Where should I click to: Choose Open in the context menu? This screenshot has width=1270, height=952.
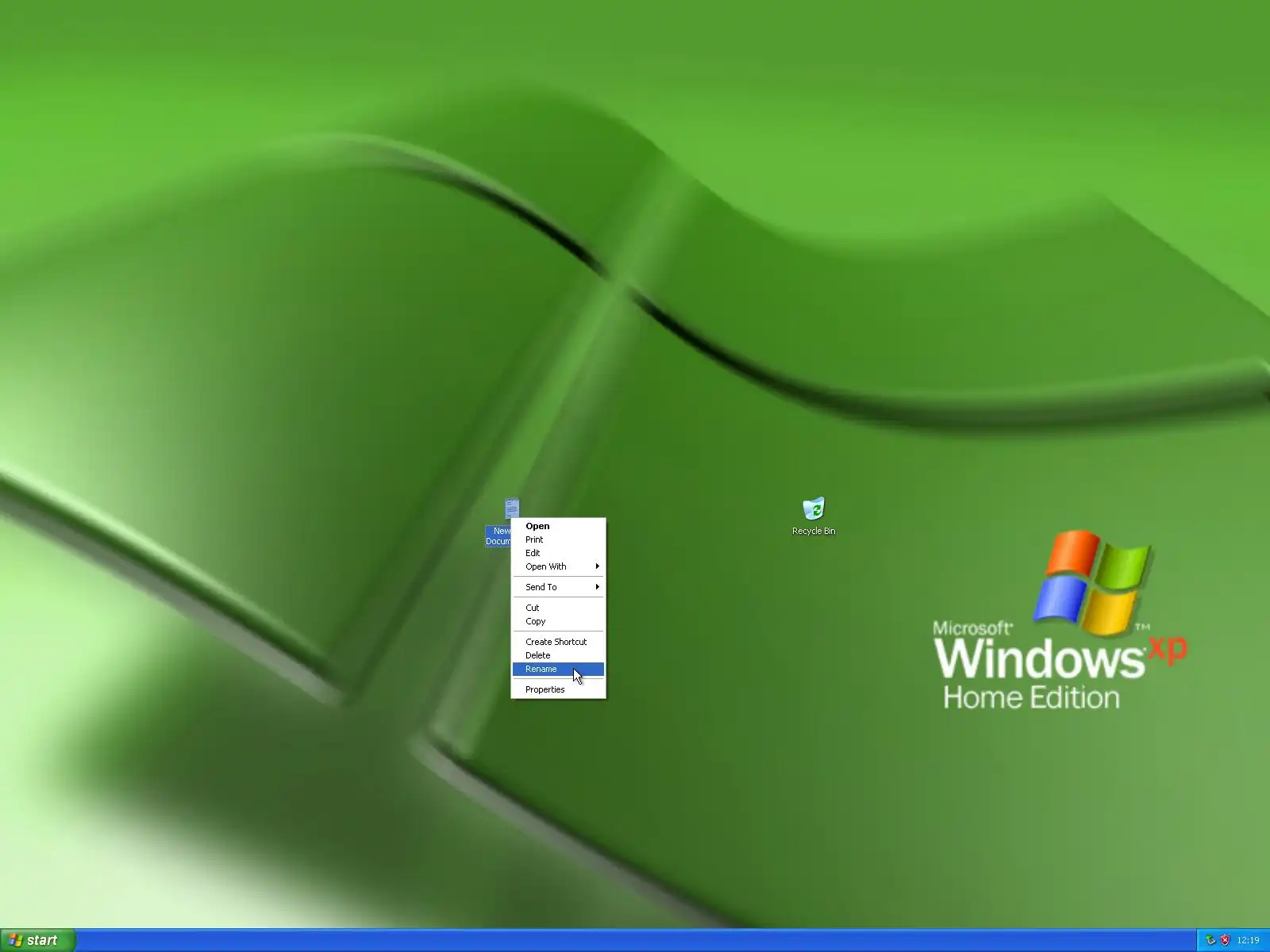point(558,526)
